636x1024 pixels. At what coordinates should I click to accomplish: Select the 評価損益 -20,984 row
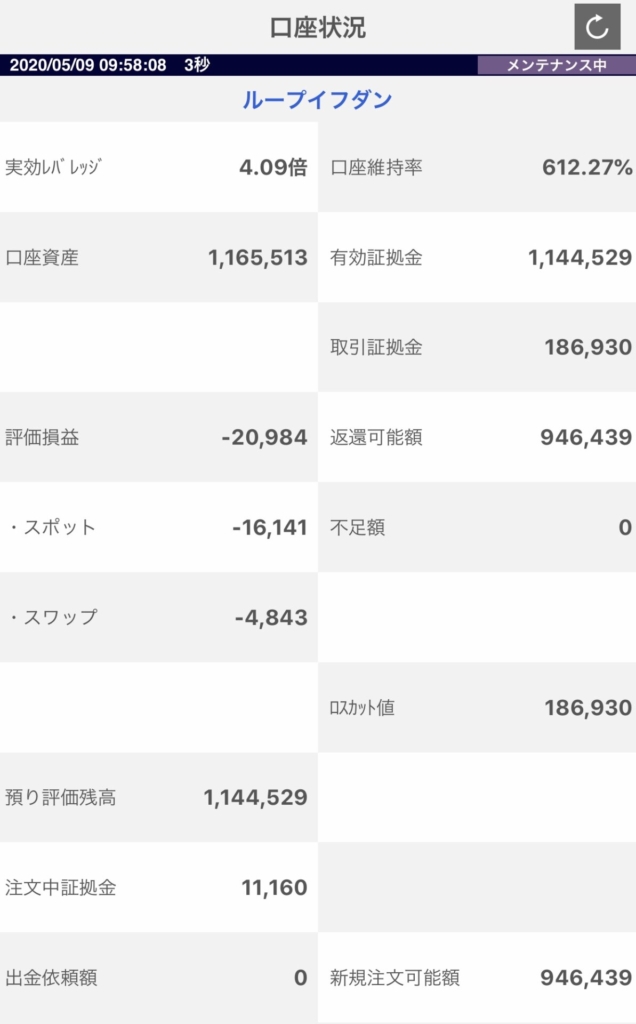click(x=159, y=437)
